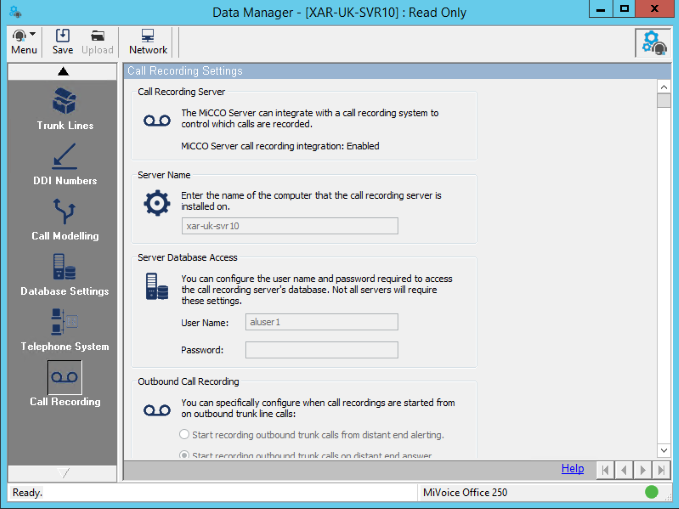Go to Database Settings
Viewport: 679px width, 509px height.
click(65, 273)
